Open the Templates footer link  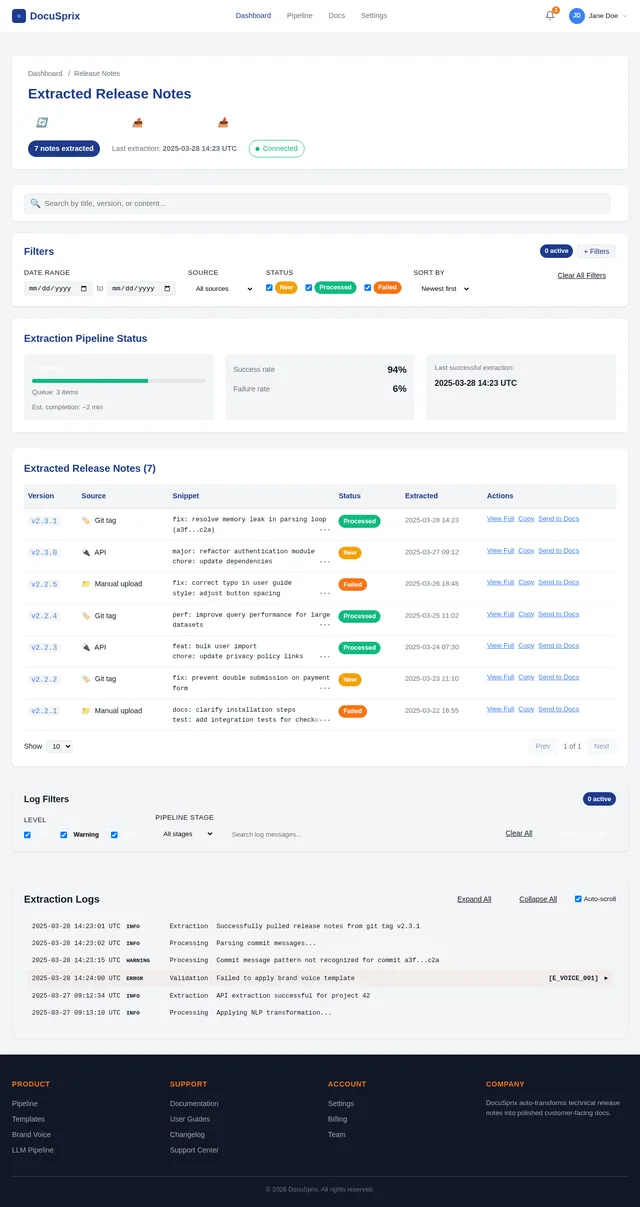tap(28, 1119)
